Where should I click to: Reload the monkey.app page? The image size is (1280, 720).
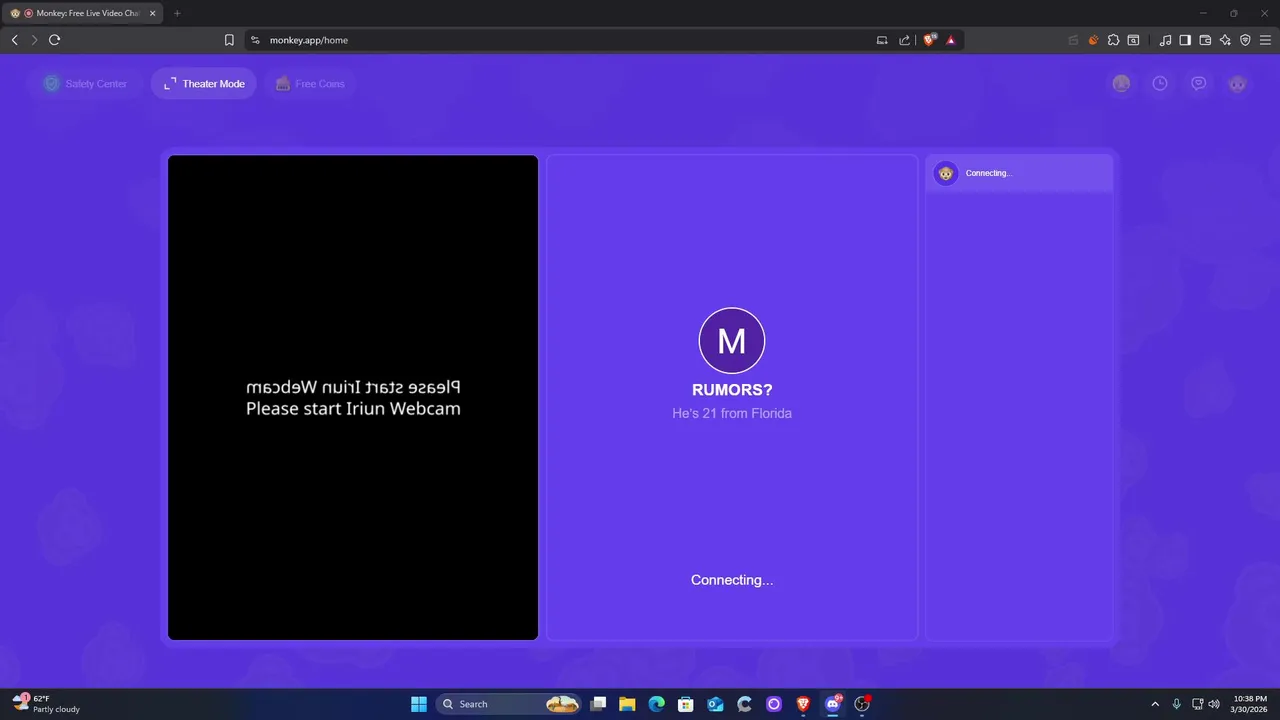[x=55, y=40]
